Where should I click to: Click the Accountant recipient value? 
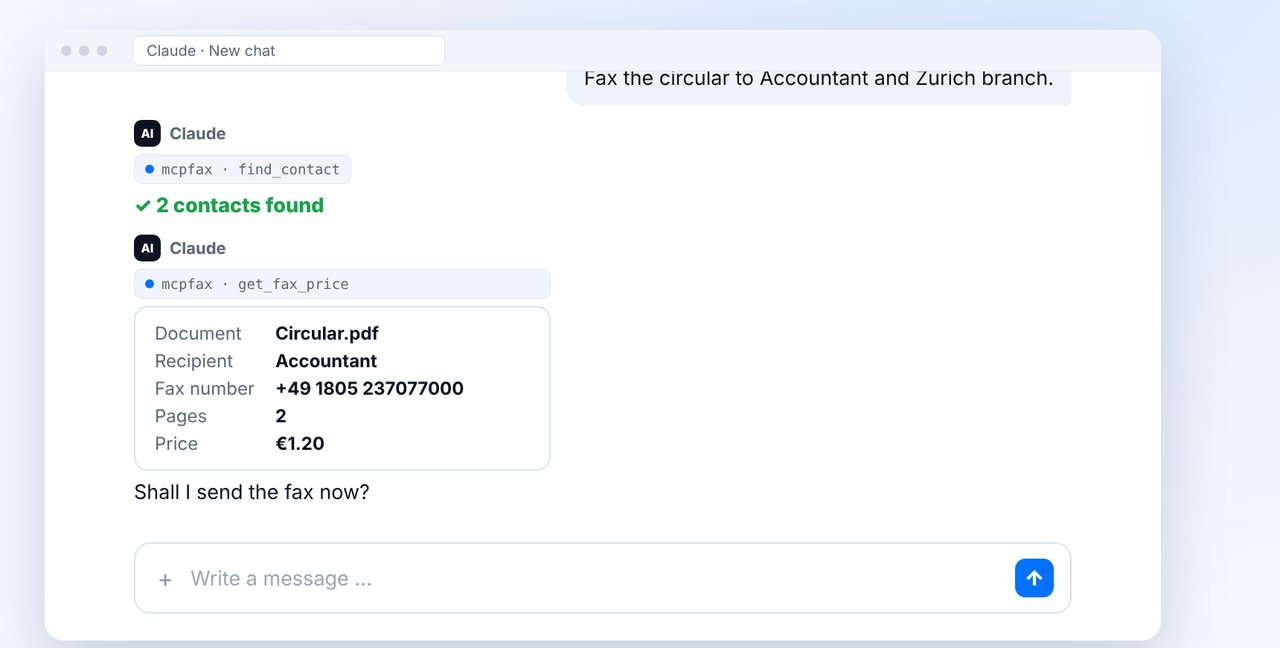[326, 361]
